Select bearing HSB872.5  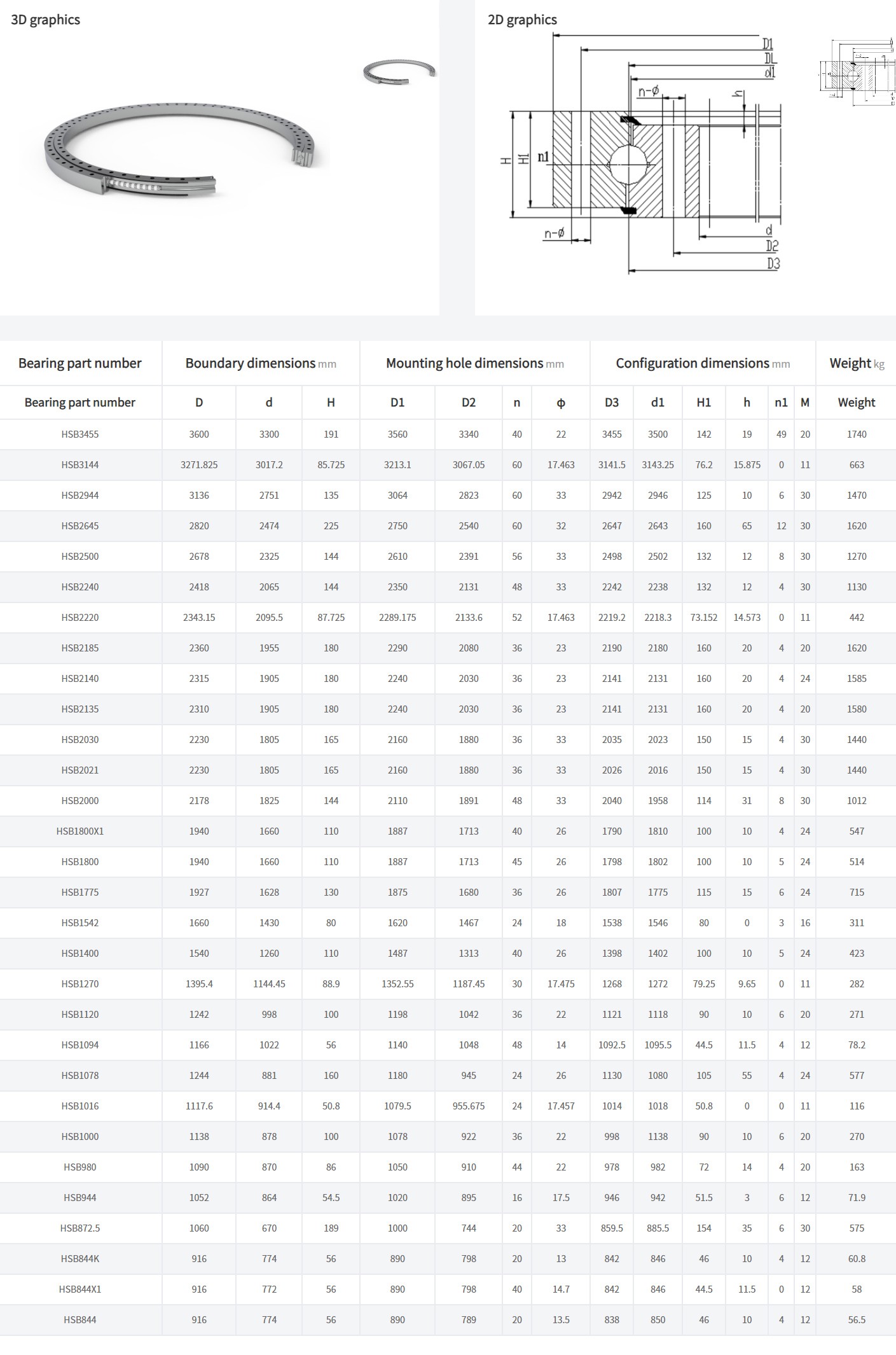[x=80, y=1228]
